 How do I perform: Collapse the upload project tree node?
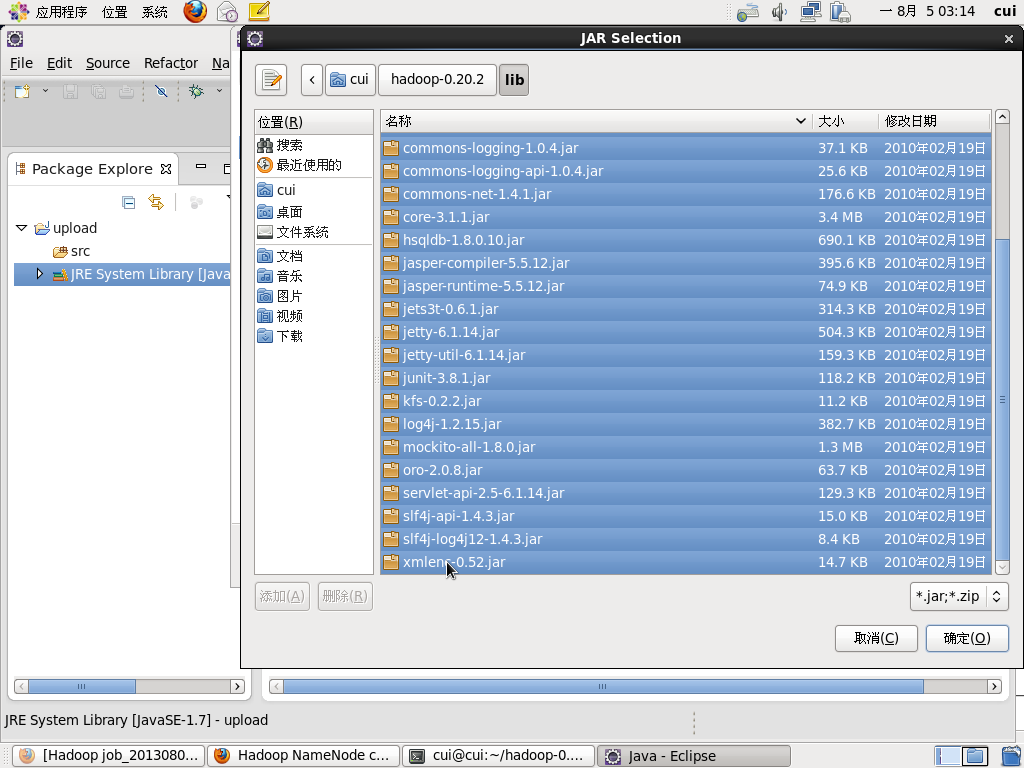22,228
